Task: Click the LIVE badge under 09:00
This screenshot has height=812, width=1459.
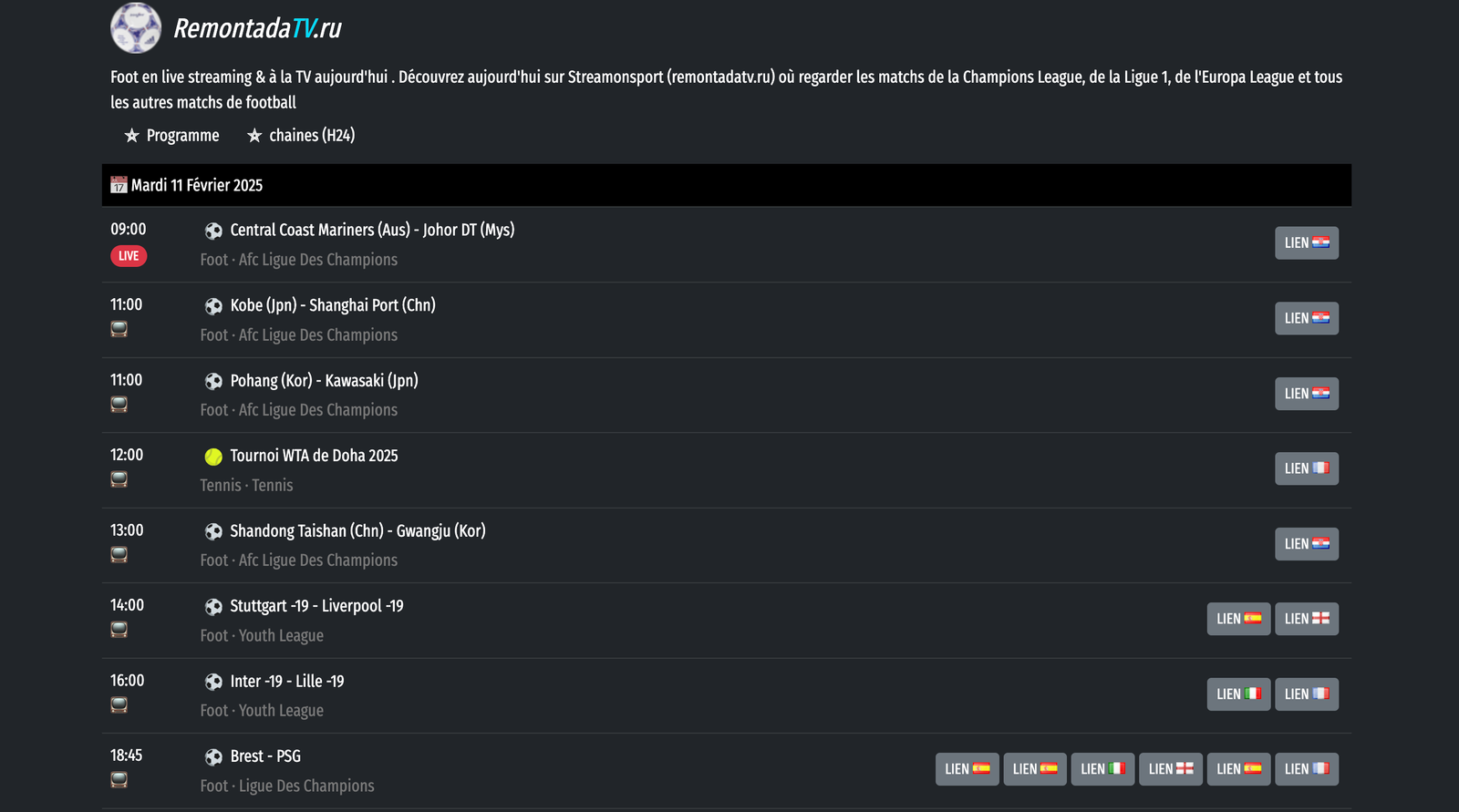Action: [129, 256]
